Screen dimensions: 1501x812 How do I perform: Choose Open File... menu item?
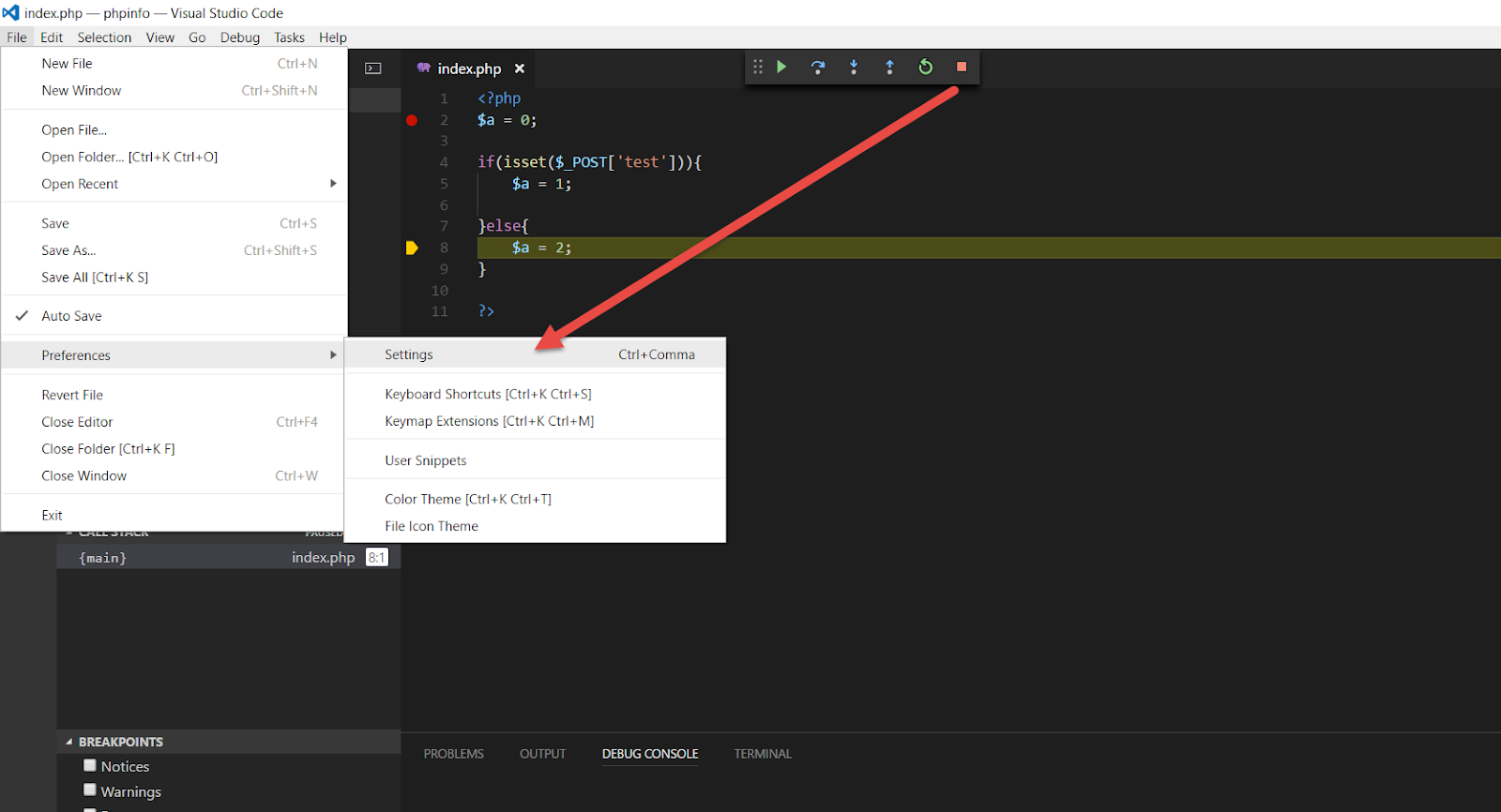(174, 130)
